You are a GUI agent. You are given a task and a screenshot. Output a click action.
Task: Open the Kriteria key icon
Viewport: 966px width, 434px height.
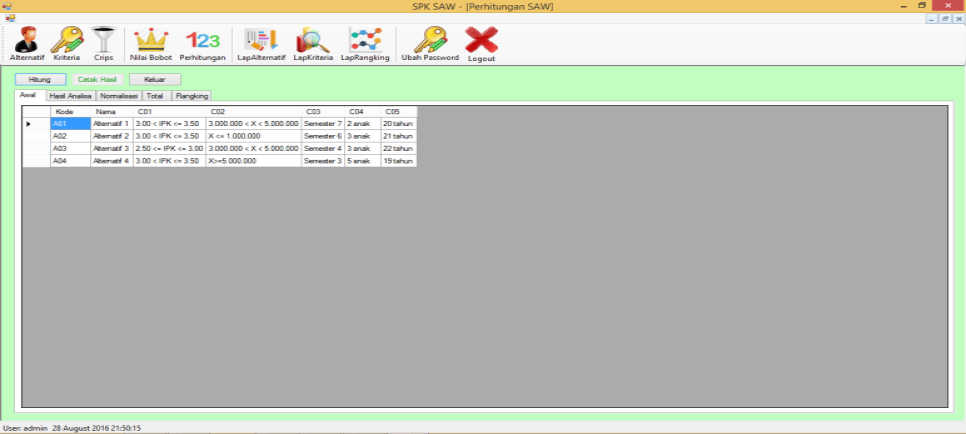67,44
